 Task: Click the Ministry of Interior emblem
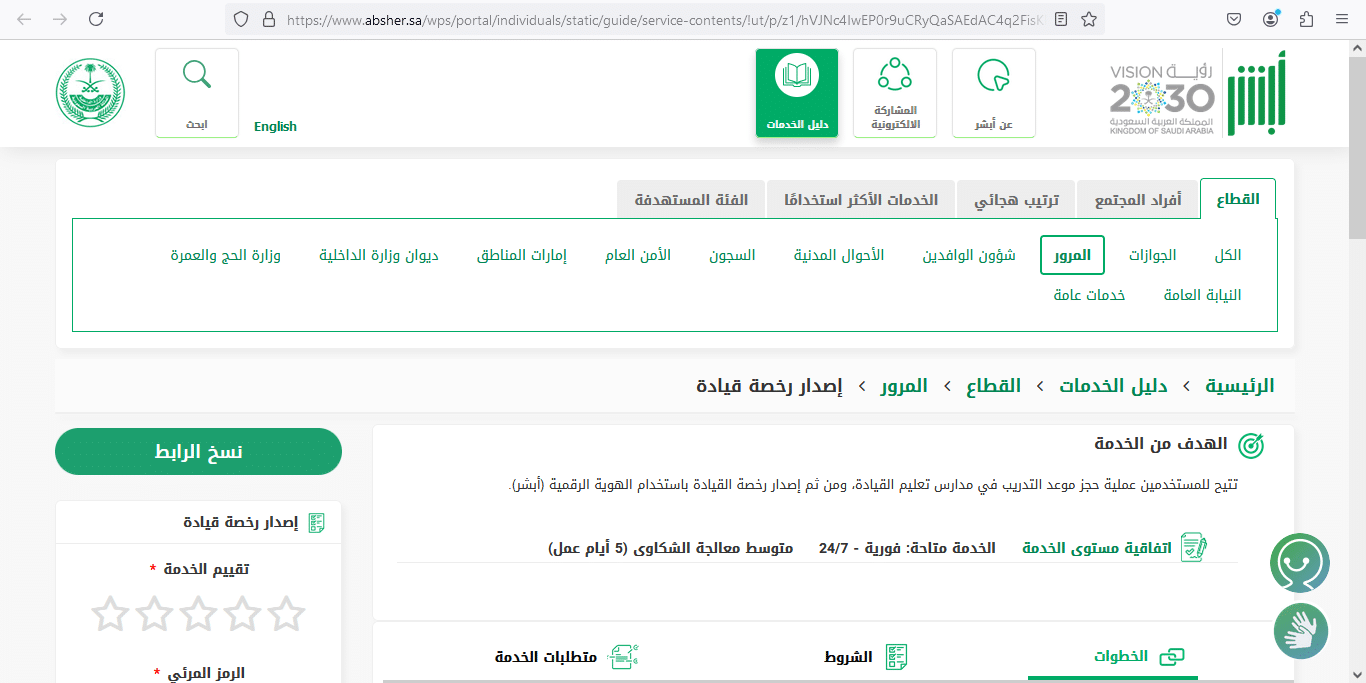pyautogui.click(x=90, y=93)
